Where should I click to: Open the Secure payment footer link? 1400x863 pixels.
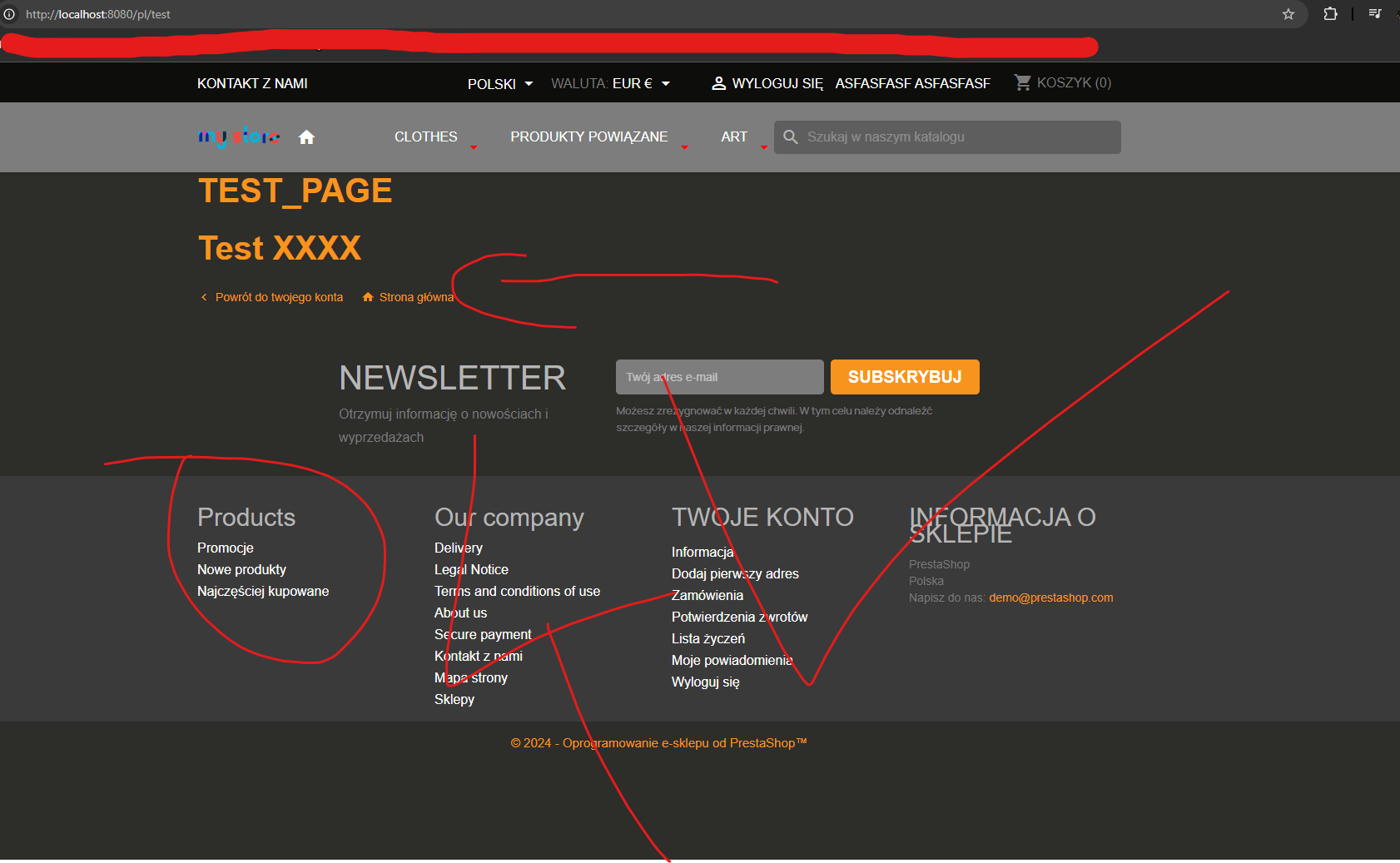483,634
